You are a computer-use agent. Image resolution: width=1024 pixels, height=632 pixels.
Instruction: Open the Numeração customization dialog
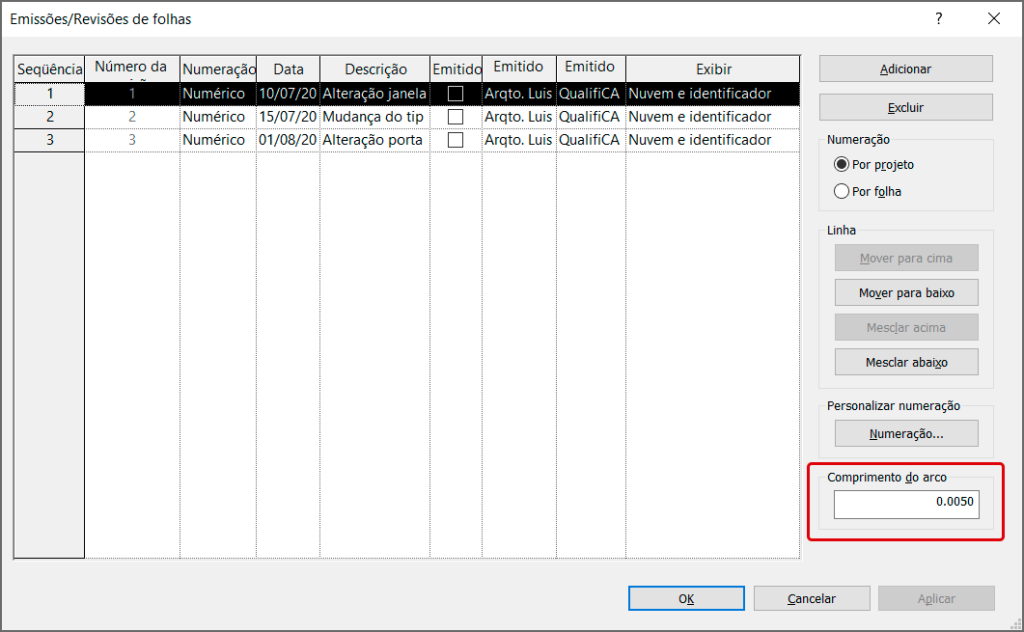pyautogui.click(x=905, y=433)
